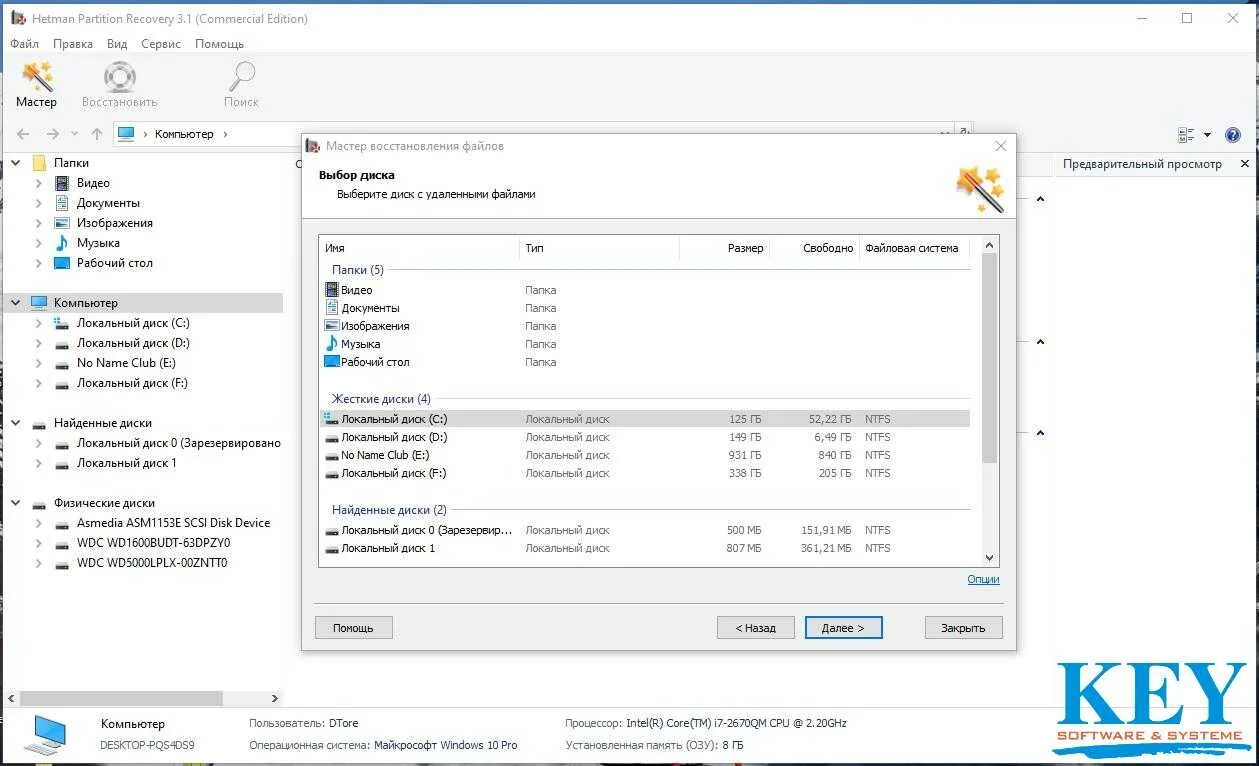The width and height of the screenshot is (1259, 766).
Task: Select Видео icon in wizard list
Action: pos(332,290)
